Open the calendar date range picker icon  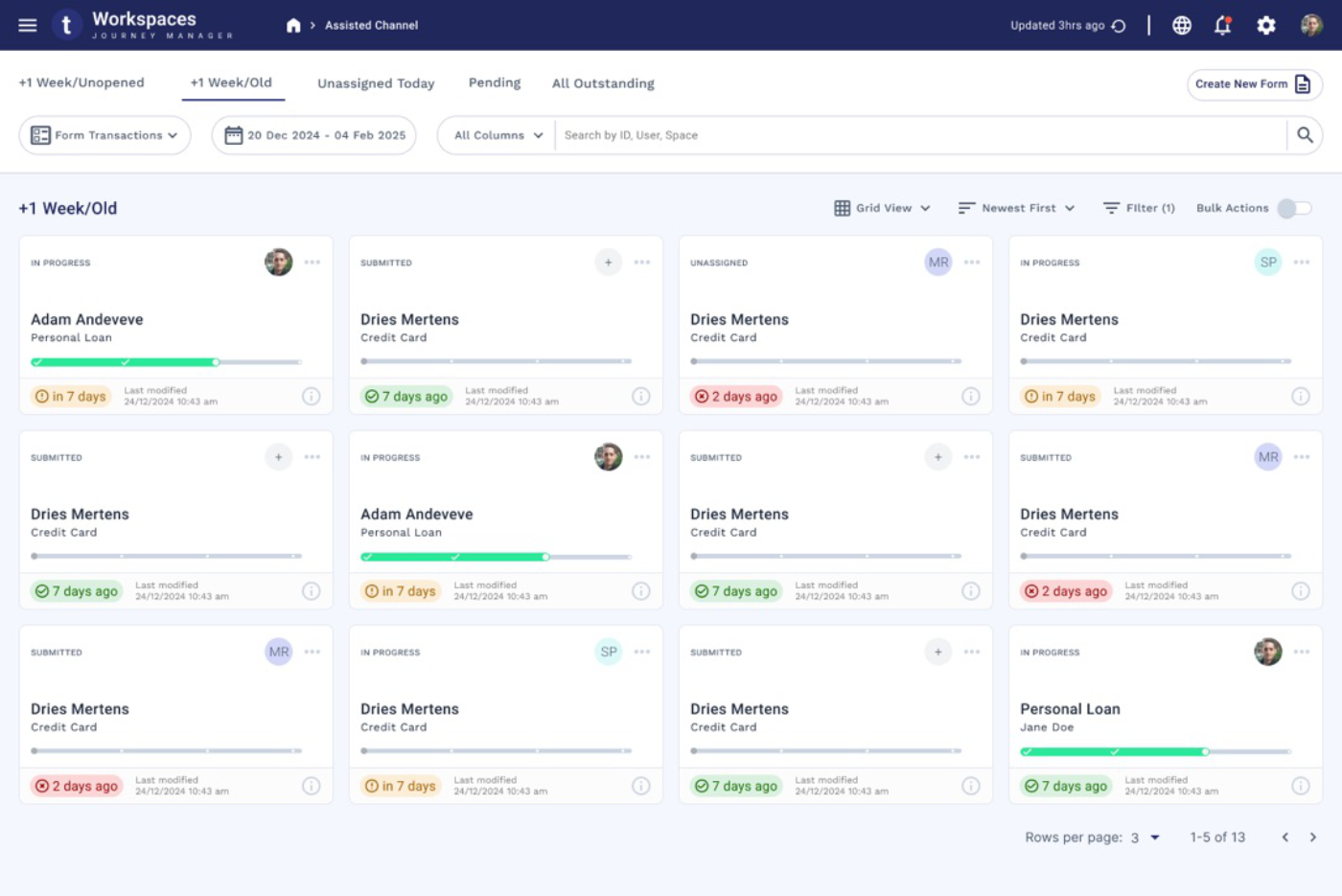tap(235, 135)
